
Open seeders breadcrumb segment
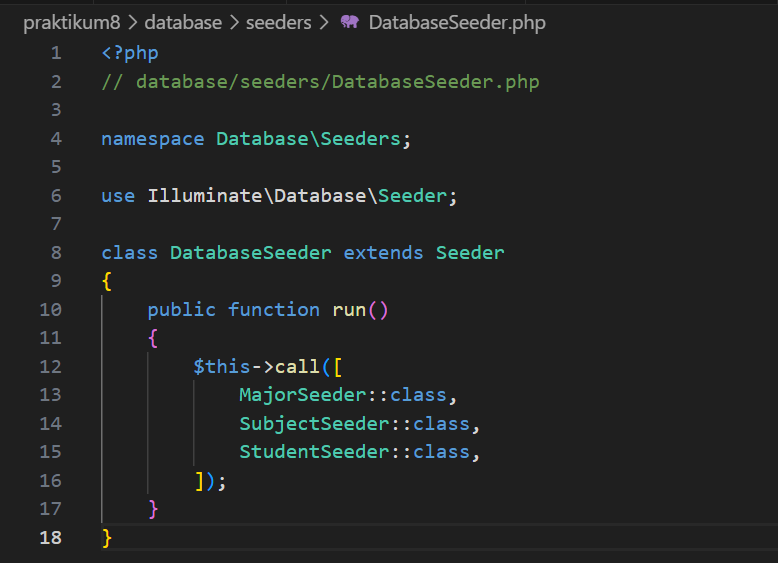(279, 22)
